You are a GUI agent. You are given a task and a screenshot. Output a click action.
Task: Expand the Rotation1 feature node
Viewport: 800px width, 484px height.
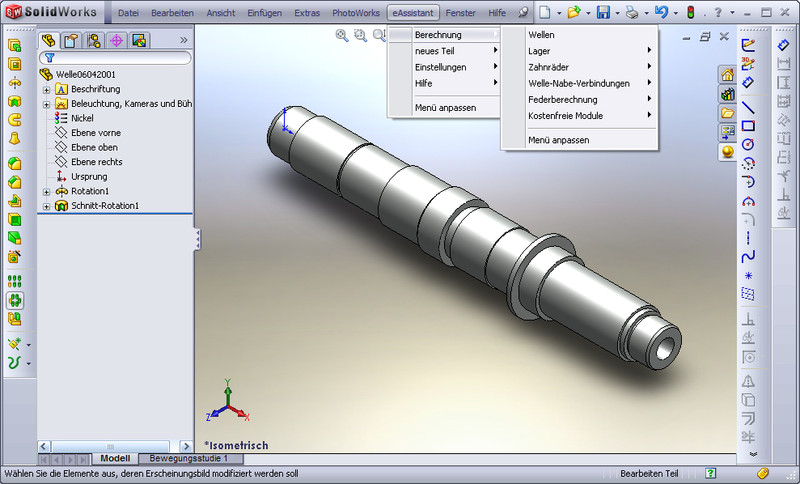[x=46, y=191]
